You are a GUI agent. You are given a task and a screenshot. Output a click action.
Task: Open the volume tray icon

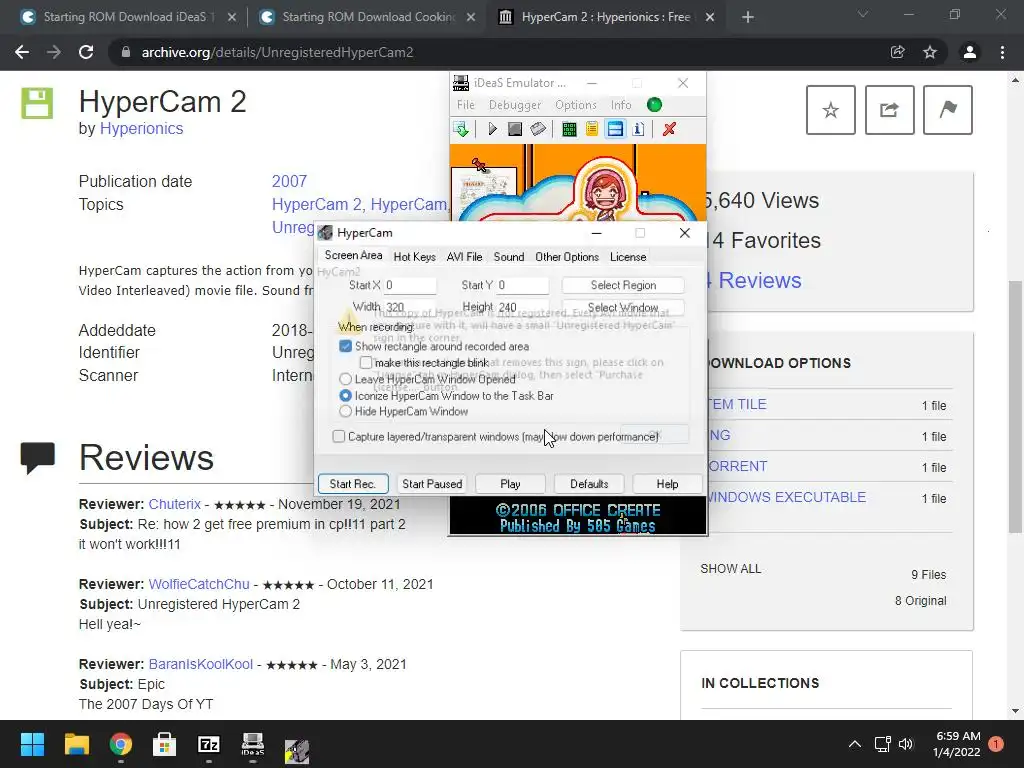906,744
